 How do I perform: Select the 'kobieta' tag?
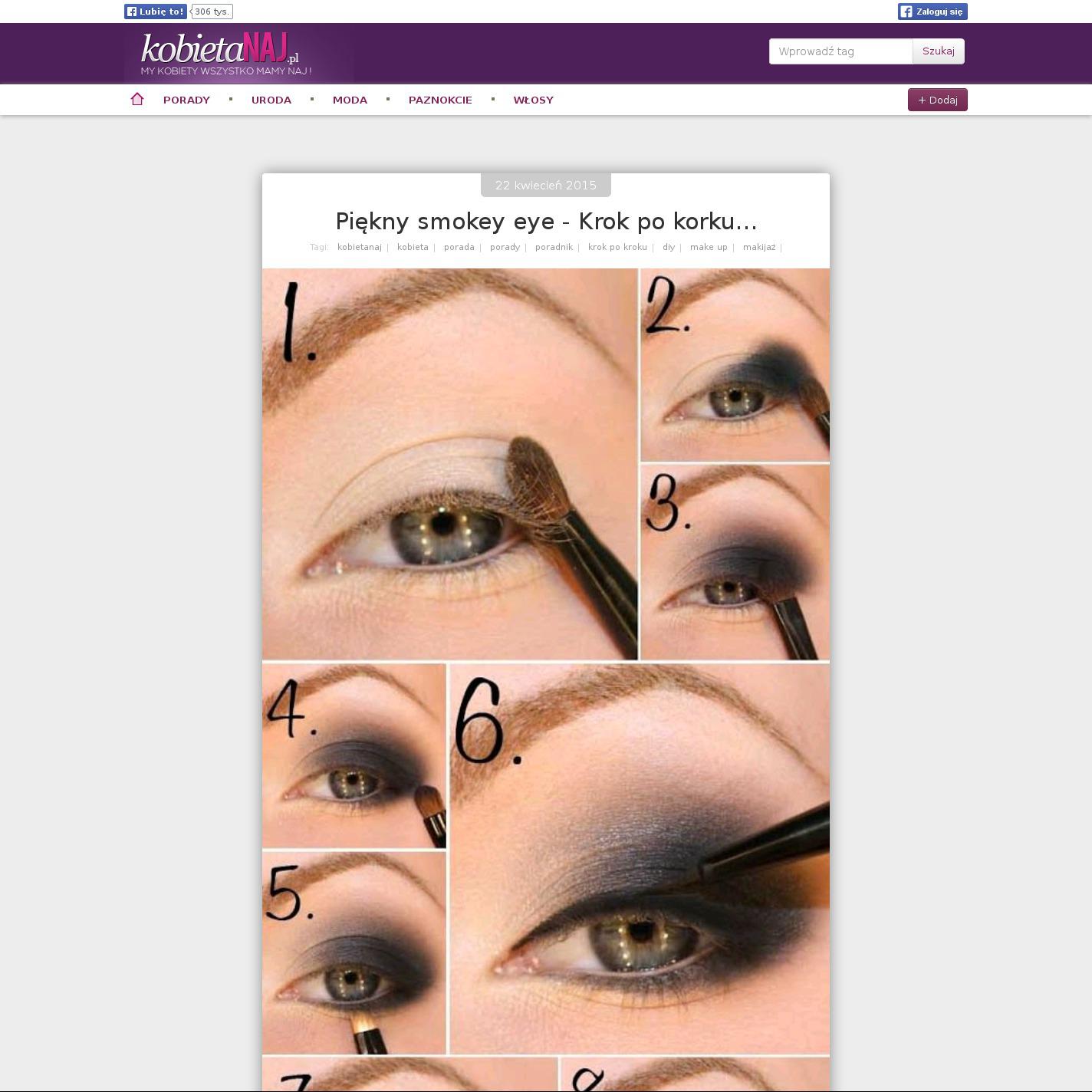point(413,247)
